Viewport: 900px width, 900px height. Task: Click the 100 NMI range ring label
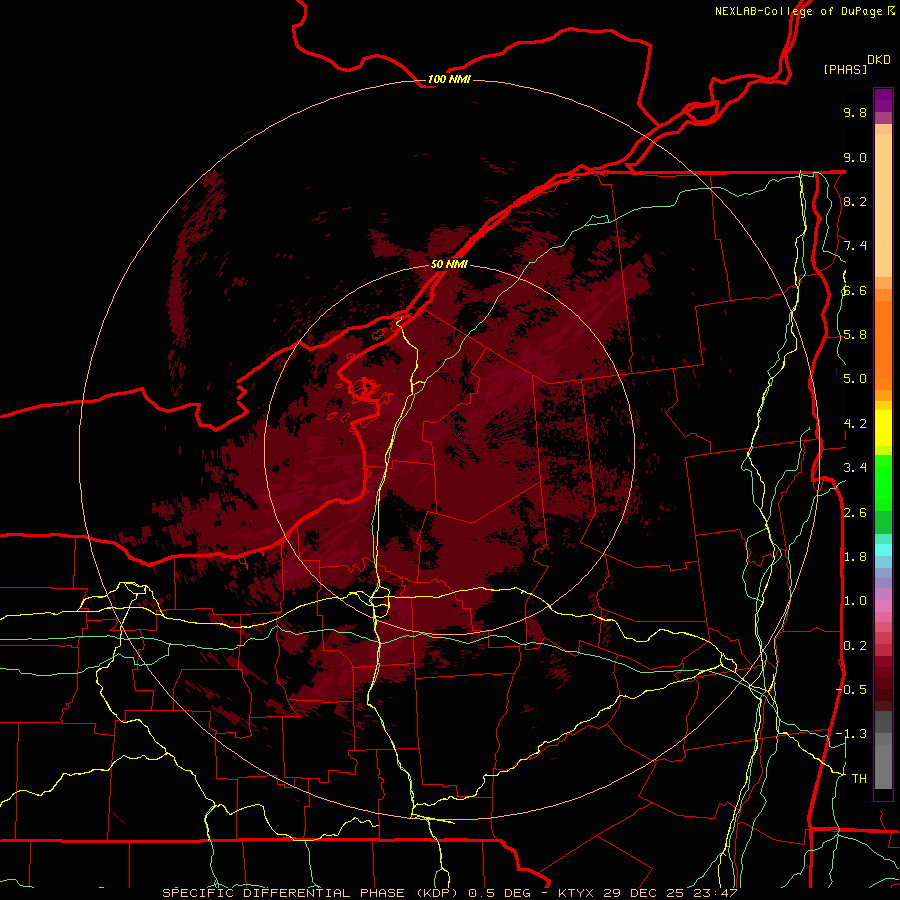449,79
